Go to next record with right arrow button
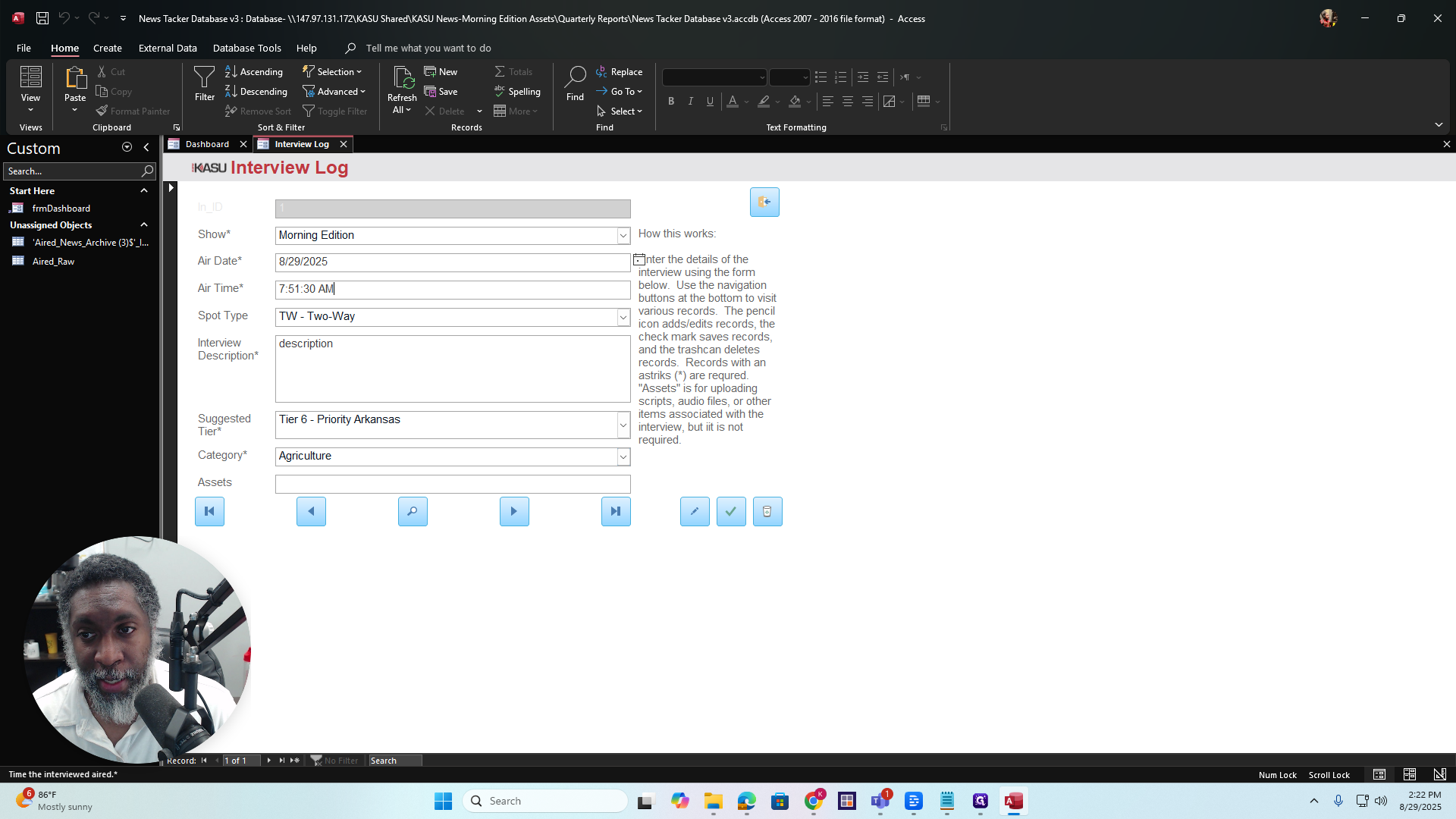 [514, 511]
